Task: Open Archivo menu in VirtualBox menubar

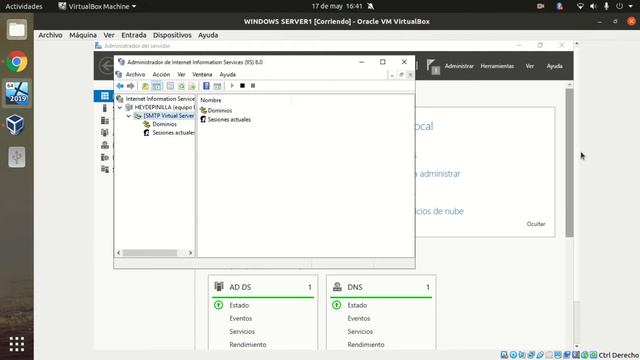Action: click(x=50, y=35)
